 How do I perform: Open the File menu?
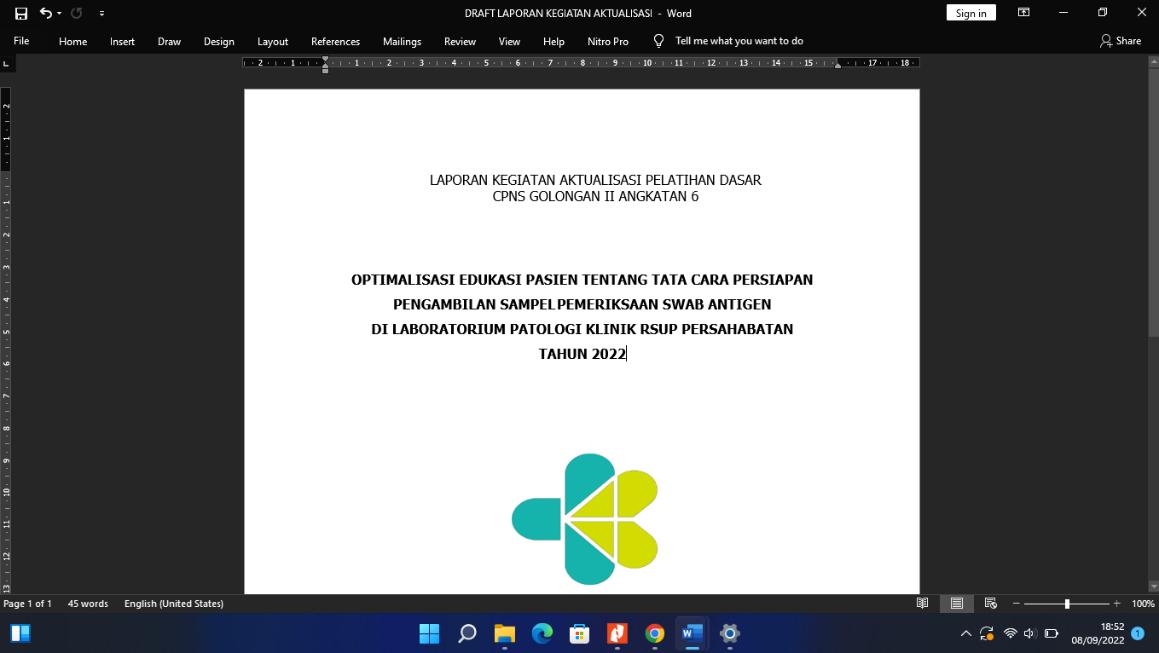click(x=21, y=41)
